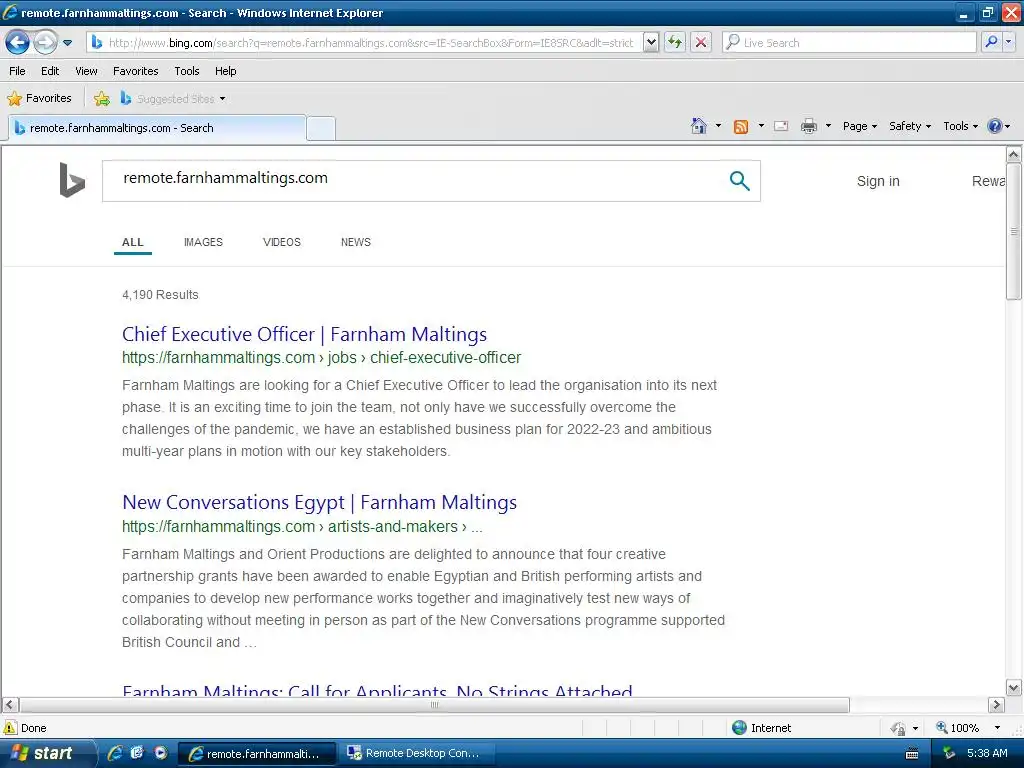Click the horizontal scrollbar right arrow
Image resolution: width=1024 pixels, height=768 pixels.
996,705
